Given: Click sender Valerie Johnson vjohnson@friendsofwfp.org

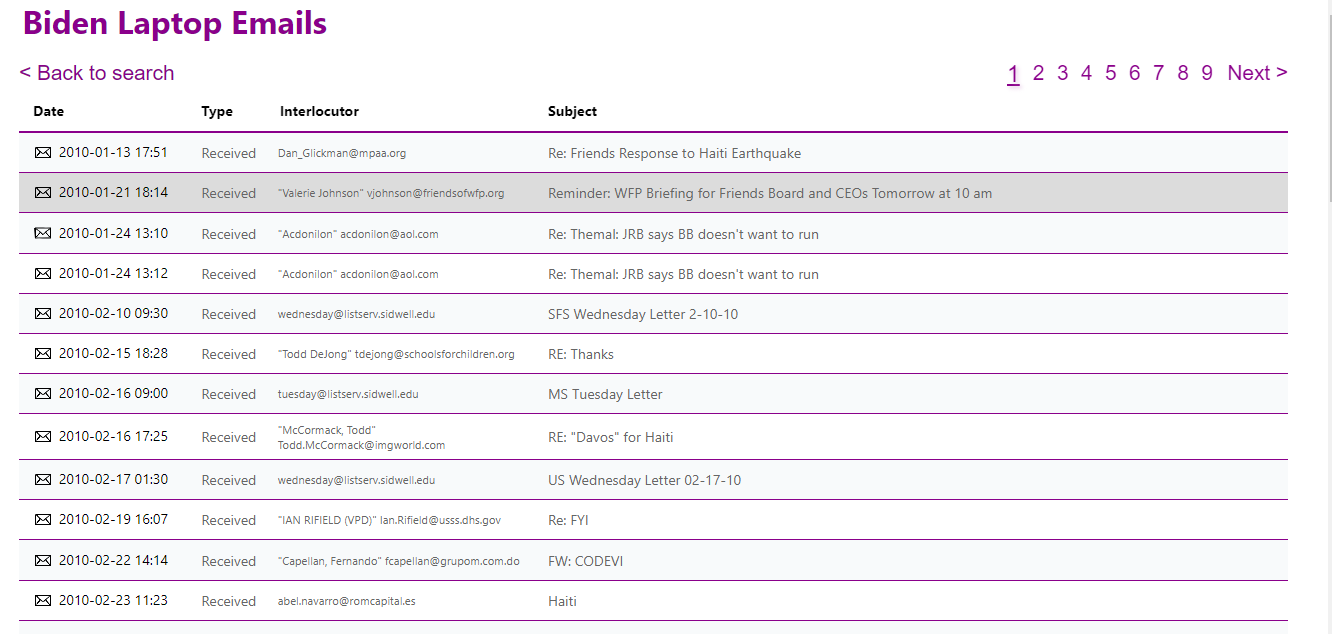Looking at the screenshot, I should [x=391, y=193].
